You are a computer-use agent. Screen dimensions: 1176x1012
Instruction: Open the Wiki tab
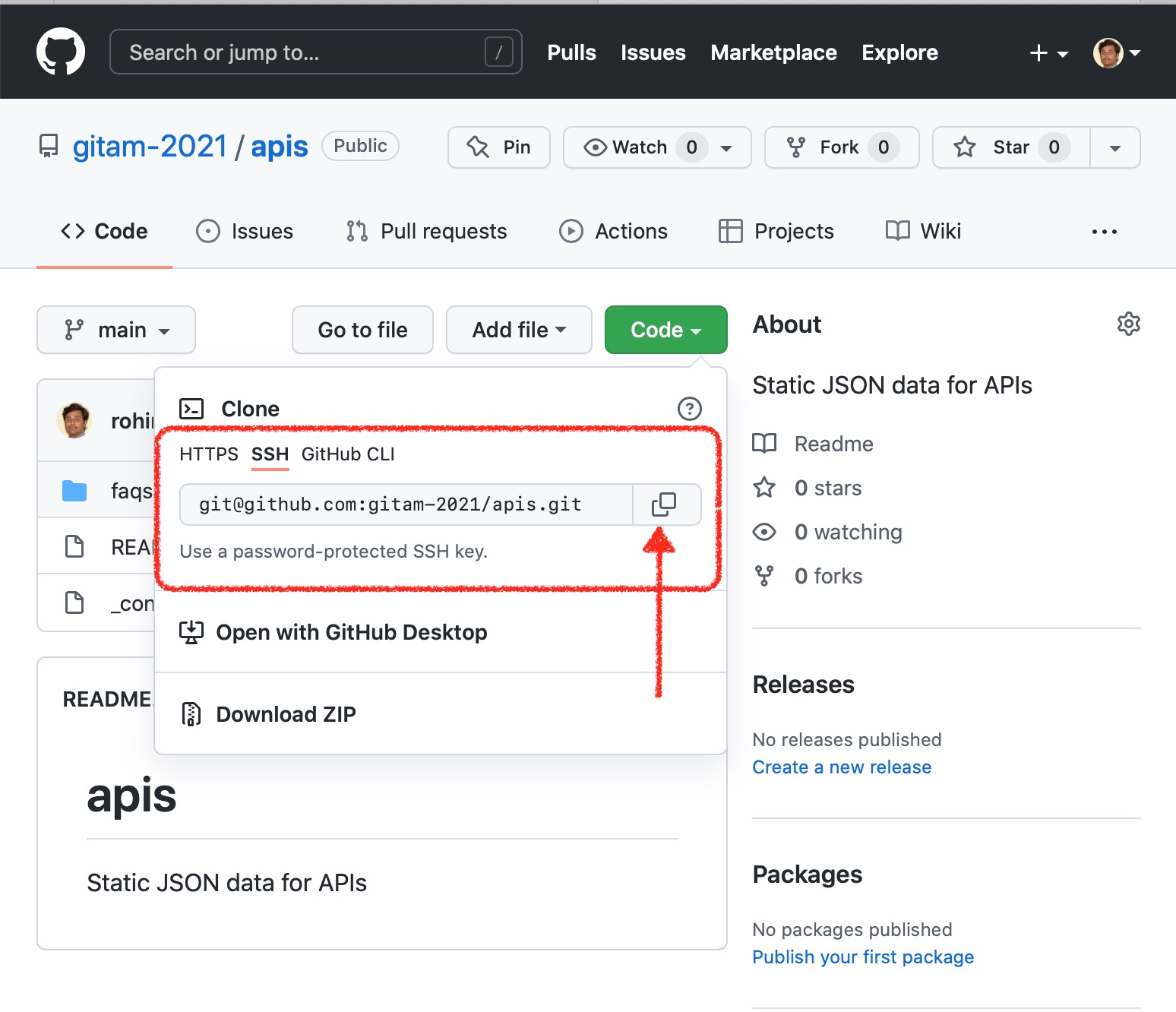pyautogui.click(x=923, y=231)
